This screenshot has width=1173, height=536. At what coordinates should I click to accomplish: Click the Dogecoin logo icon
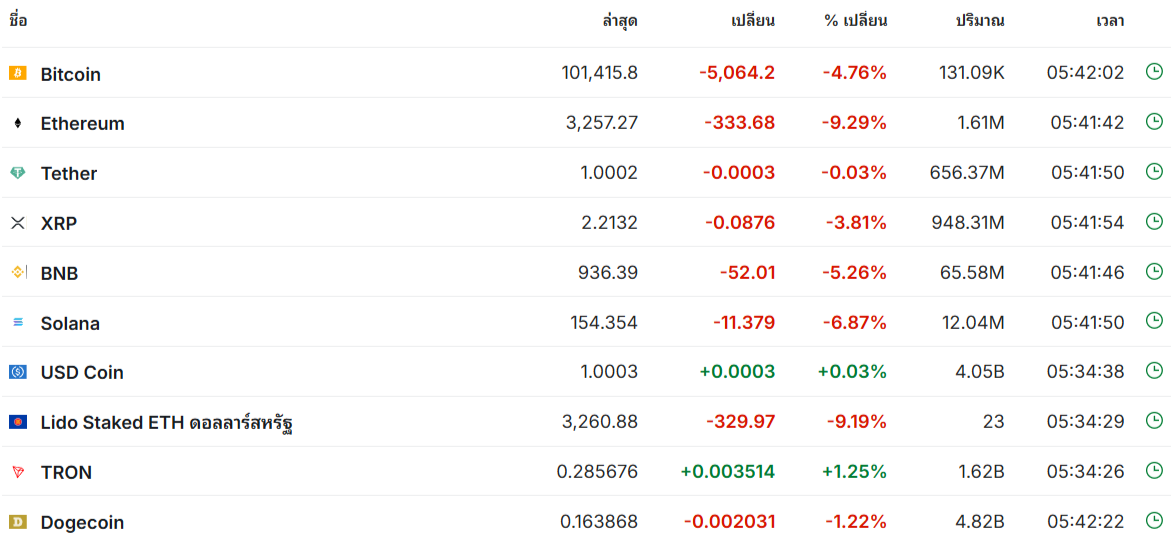[18, 521]
